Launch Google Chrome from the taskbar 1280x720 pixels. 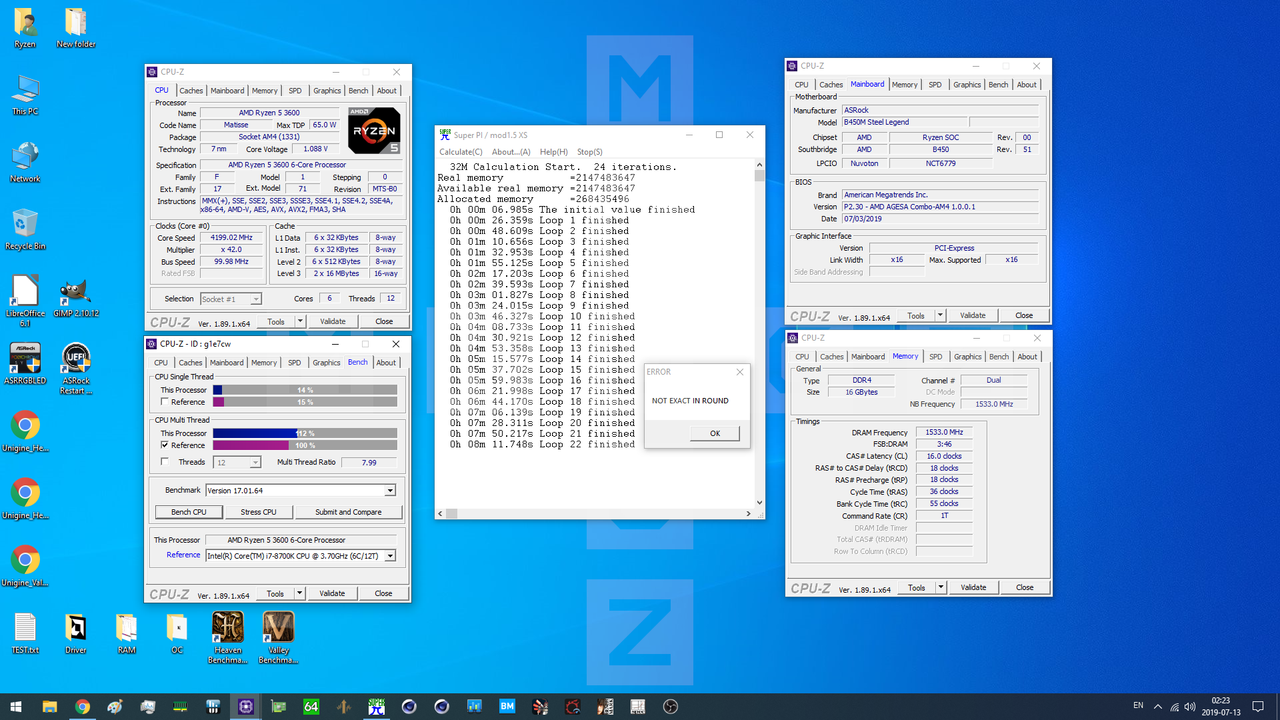[82, 707]
